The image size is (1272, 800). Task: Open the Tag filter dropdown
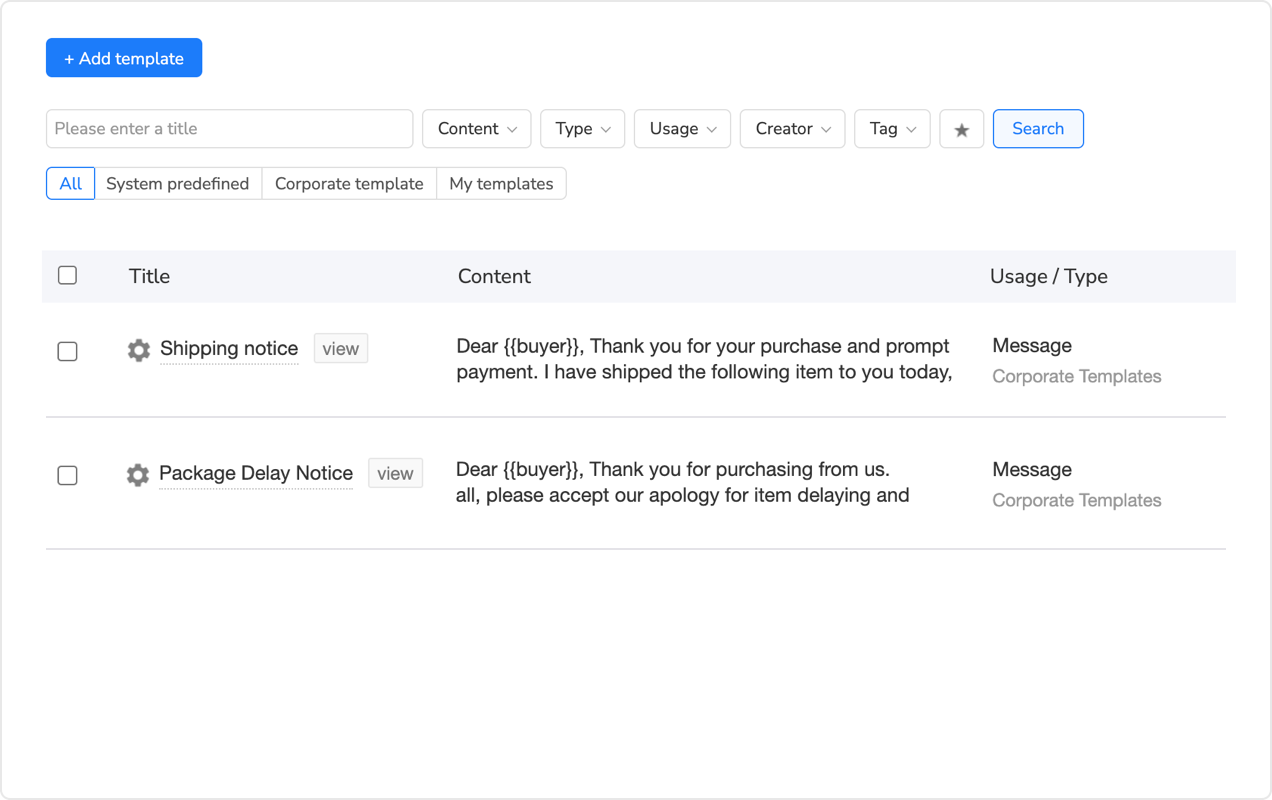[x=892, y=128]
